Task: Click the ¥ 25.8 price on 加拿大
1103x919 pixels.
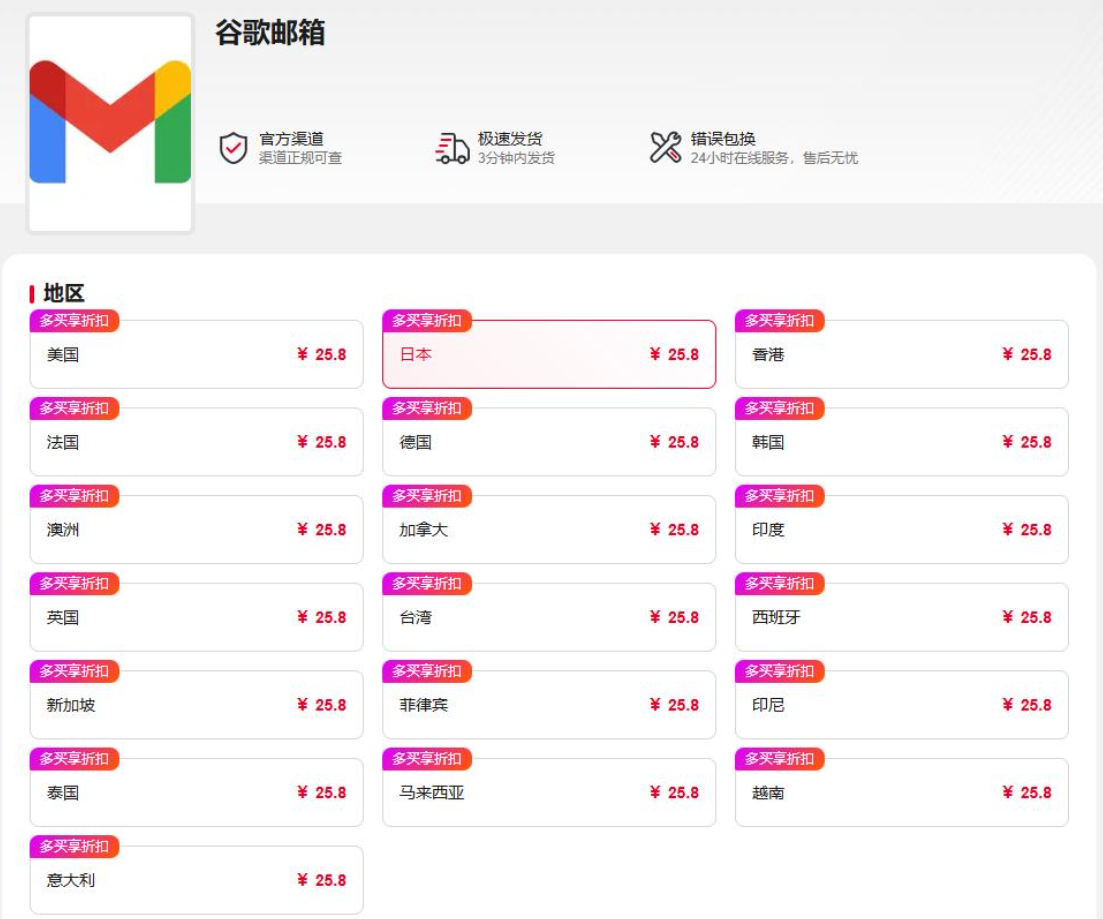Action: point(674,530)
